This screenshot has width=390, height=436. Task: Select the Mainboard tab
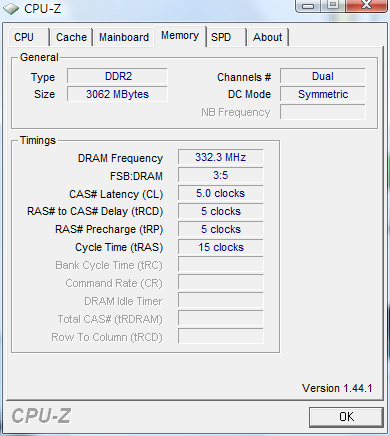pos(124,37)
